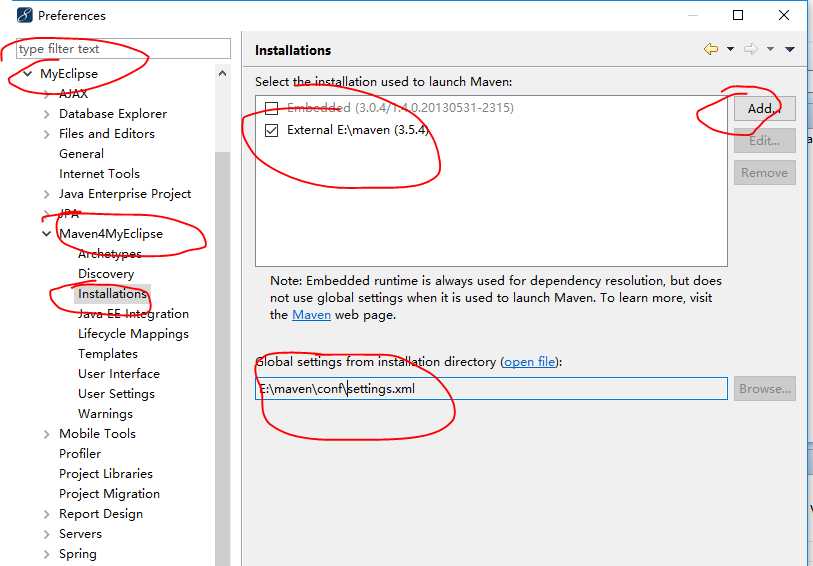Select the Maven4MyEclipse tree item
Image resolution: width=813 pixels, height=566 pixels.
click(x=111, y=234)
